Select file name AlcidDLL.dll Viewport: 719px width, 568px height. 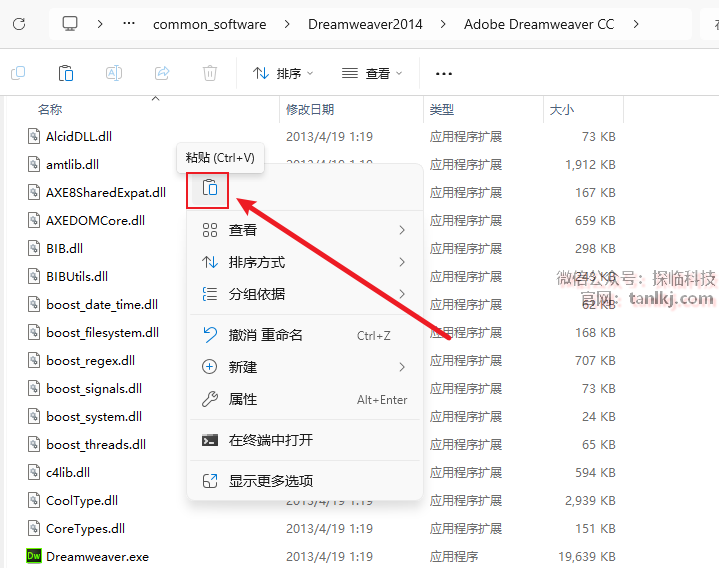[x=79, y=136]
